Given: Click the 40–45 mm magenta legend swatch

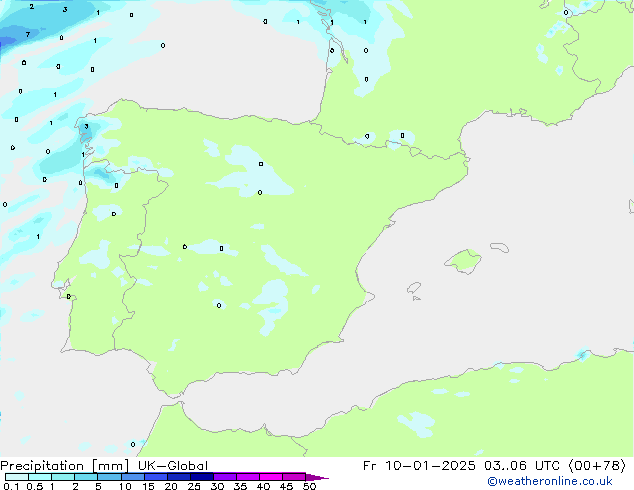Looking at the screenshot, I should pos(271,477).
